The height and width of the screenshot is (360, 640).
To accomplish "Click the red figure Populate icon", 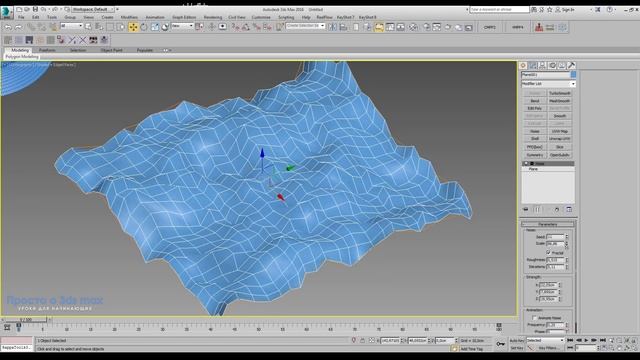I will pyautogui.click(x=539, y=27).
